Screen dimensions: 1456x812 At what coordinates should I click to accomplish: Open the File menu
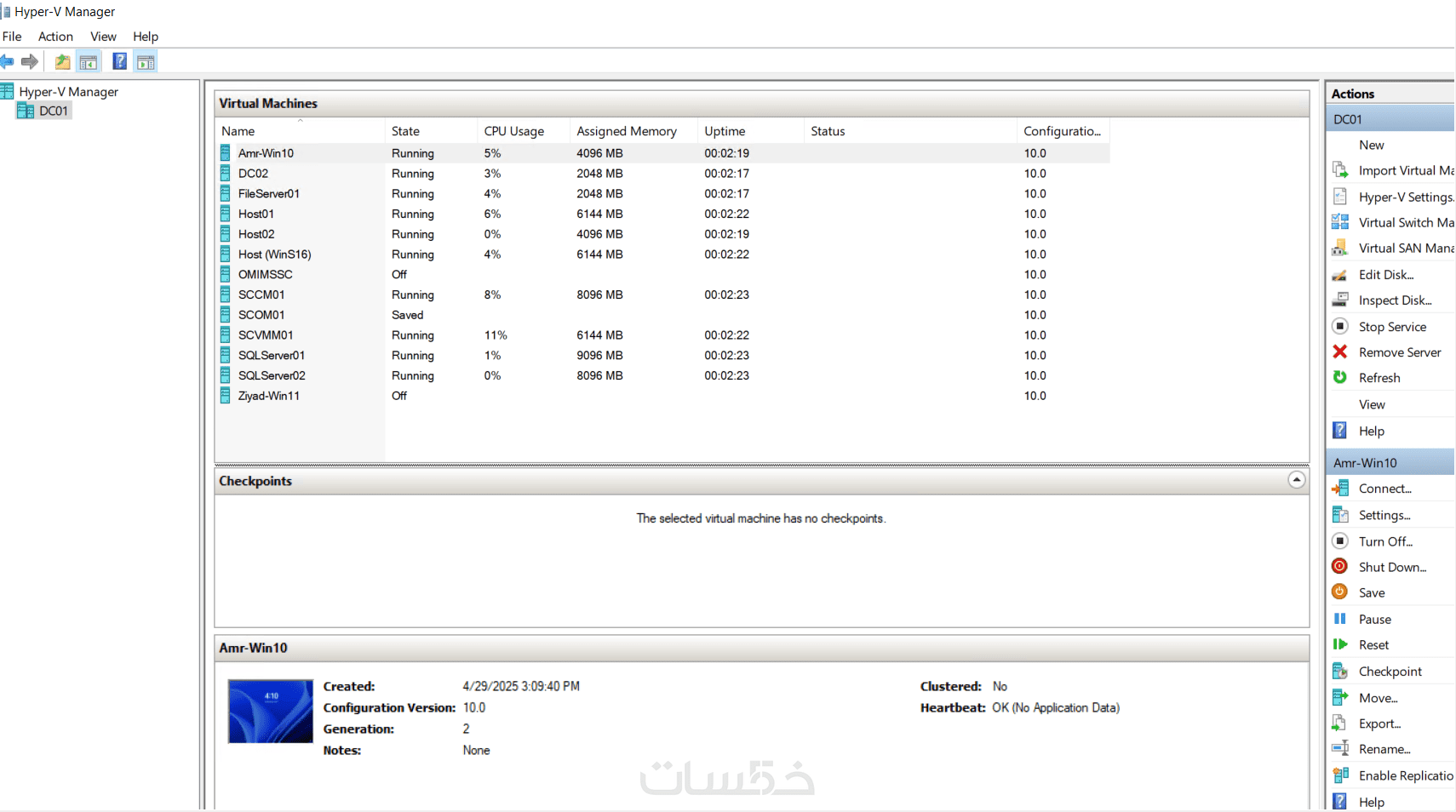pos(12,37)
